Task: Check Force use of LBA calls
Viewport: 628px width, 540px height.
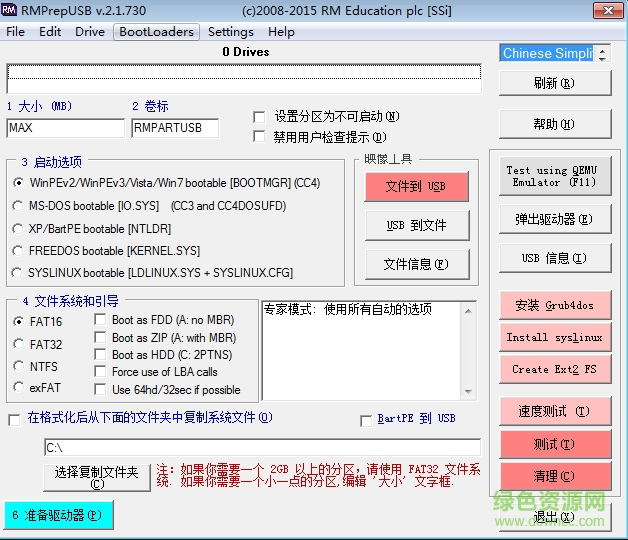Action: coord(100,371)
